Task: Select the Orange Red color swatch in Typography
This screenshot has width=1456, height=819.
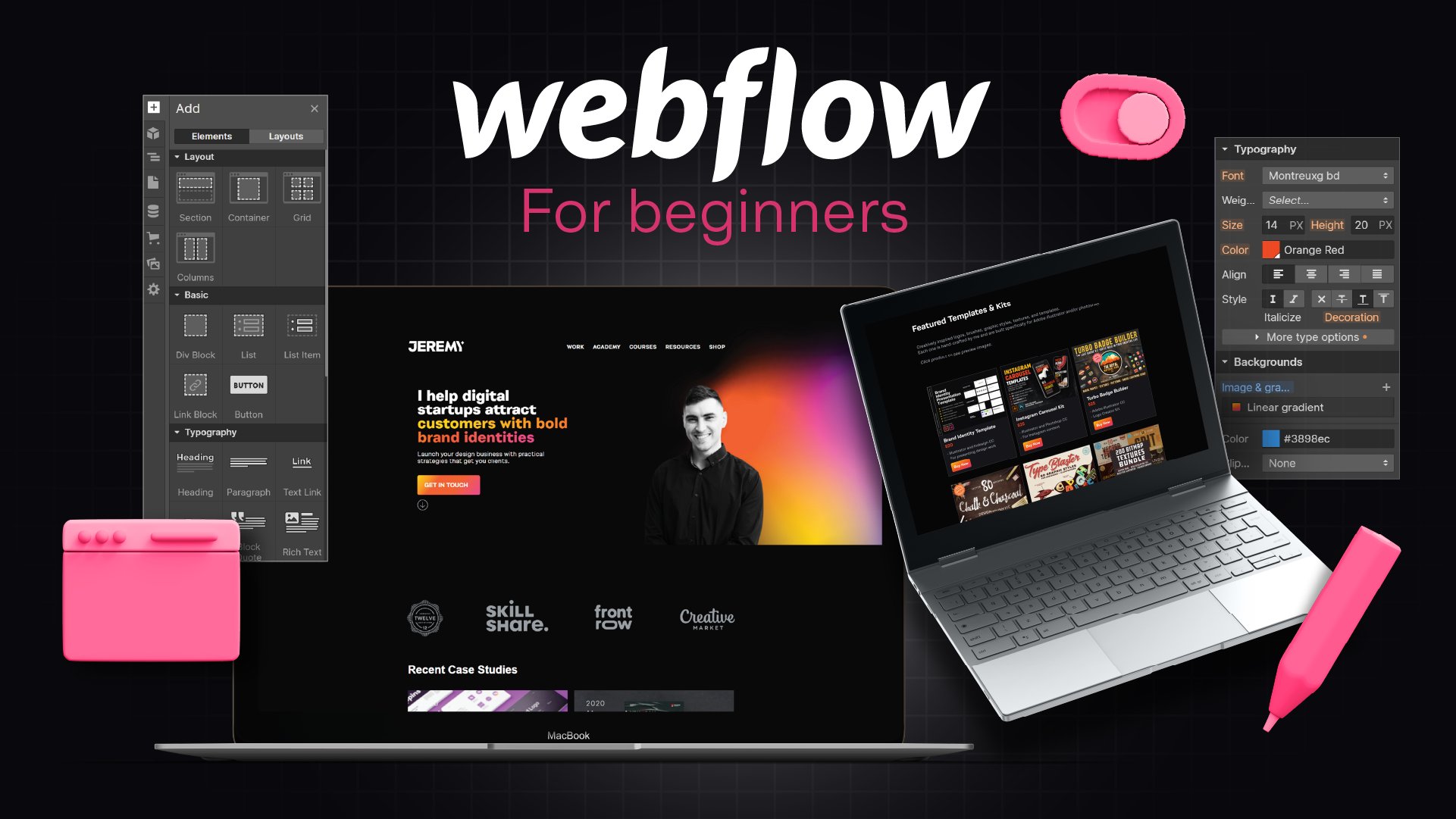Action: (x=1271, y=249)
